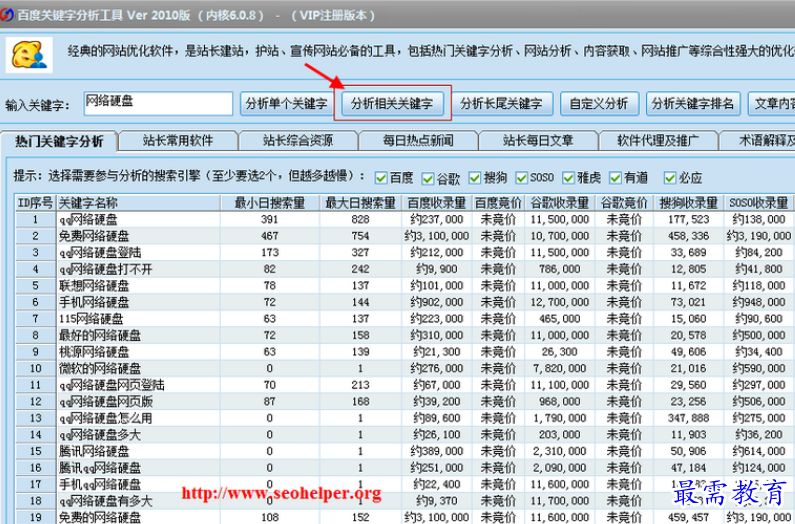795x524 pixels.
Task: Sort by the 最小日搜索量 column header
Action: tap(270, 203)
